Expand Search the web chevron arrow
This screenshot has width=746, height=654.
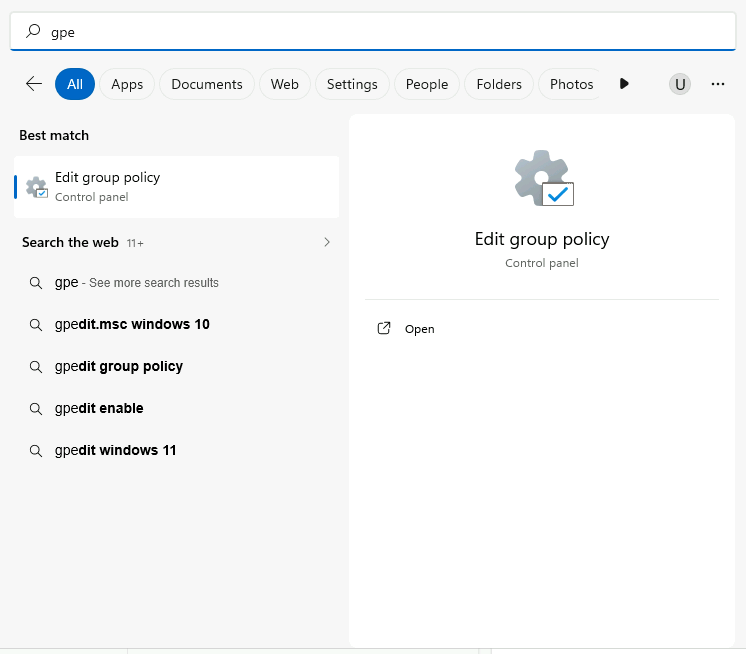[x=327, y=242]
